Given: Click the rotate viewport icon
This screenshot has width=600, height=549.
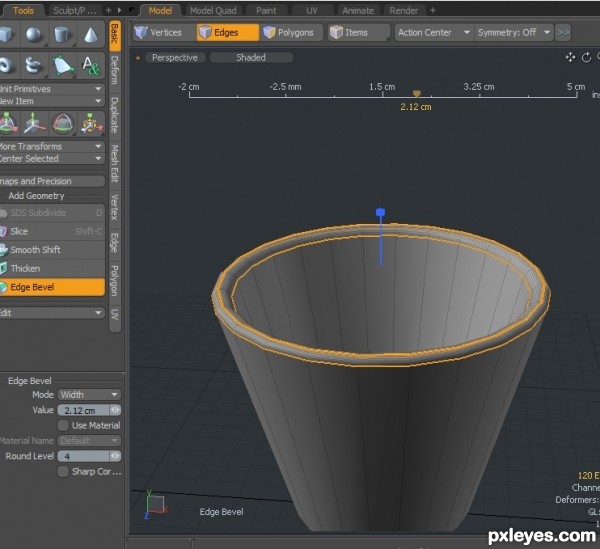Looking at the screenshot, I should pyautogui.click(x=586, y=58).
